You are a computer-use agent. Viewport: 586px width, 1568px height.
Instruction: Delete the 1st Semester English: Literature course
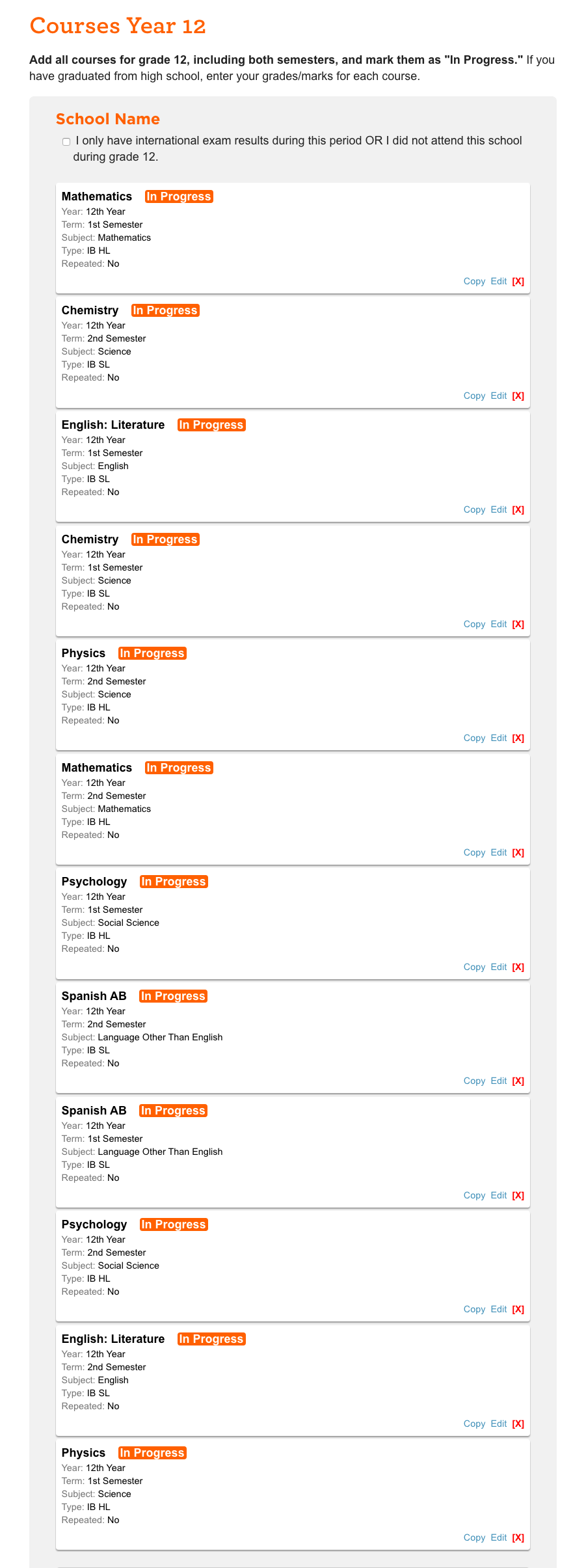pos(518,510)
